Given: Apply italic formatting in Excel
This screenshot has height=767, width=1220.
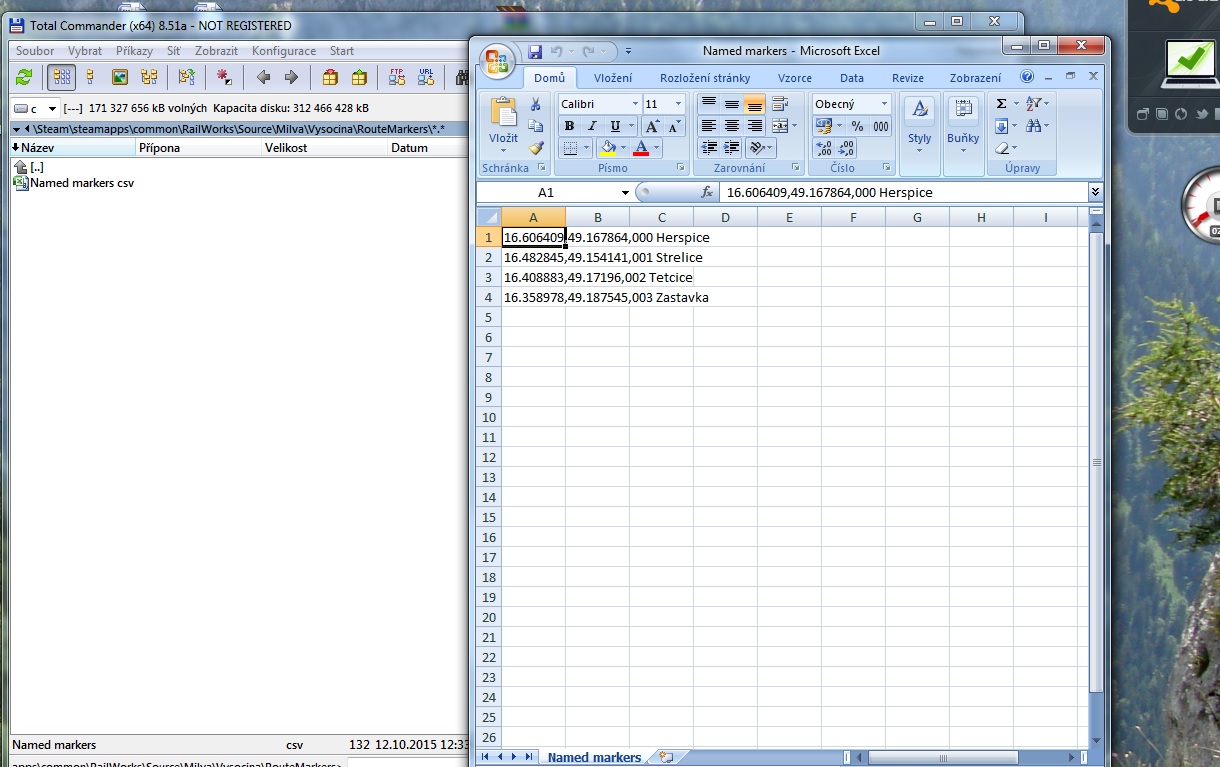Looking at the screenshot, I should pyautogui.click(x=592, y=126).
